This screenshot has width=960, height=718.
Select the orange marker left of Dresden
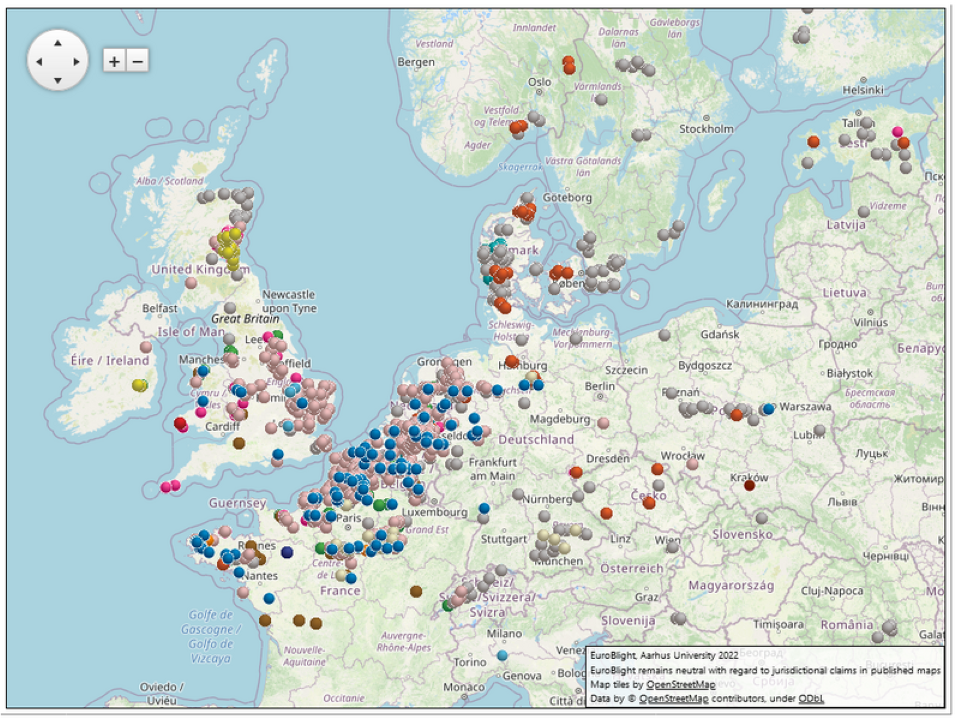576,472
